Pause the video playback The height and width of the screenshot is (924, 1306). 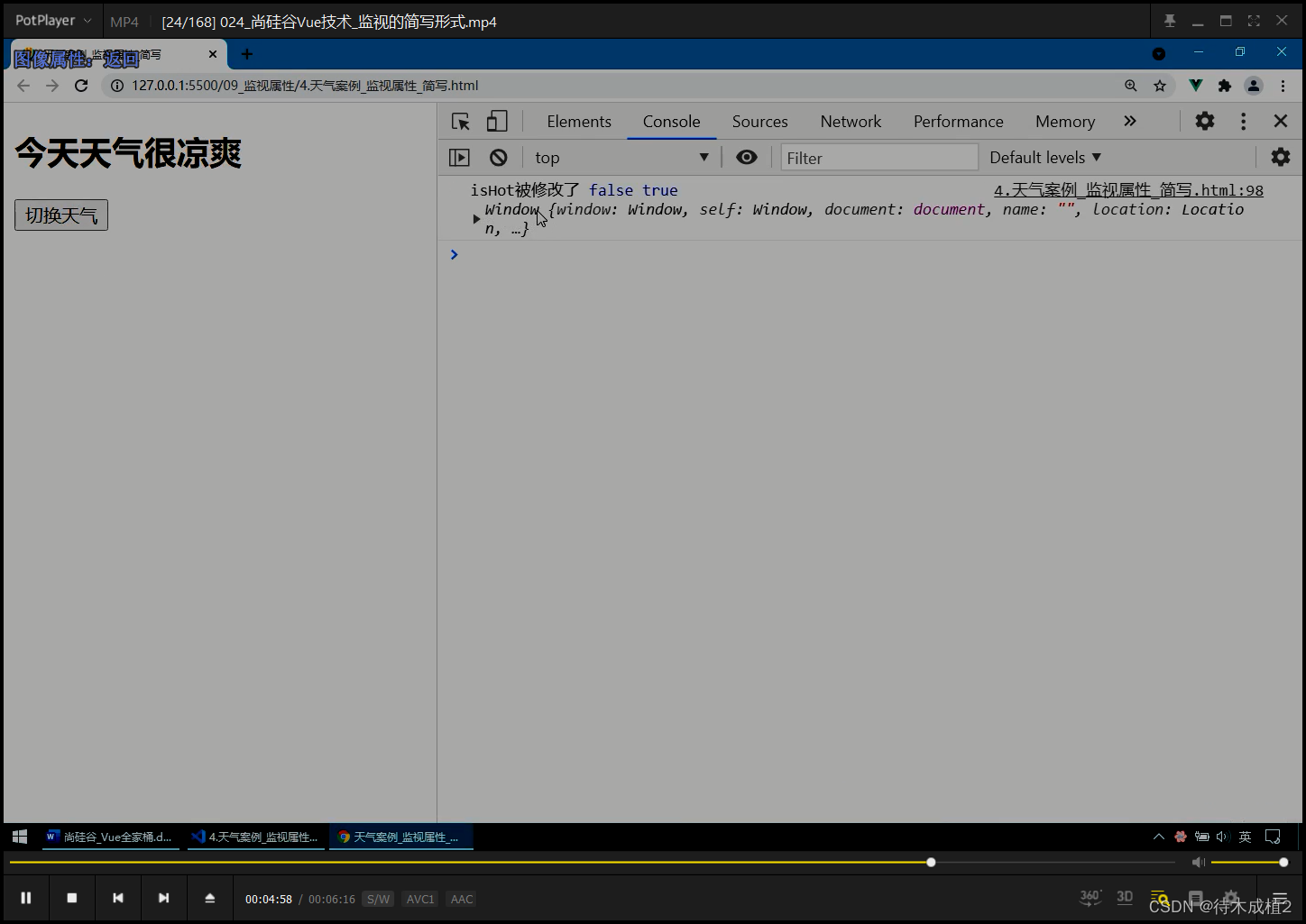(x=26, y=898)
